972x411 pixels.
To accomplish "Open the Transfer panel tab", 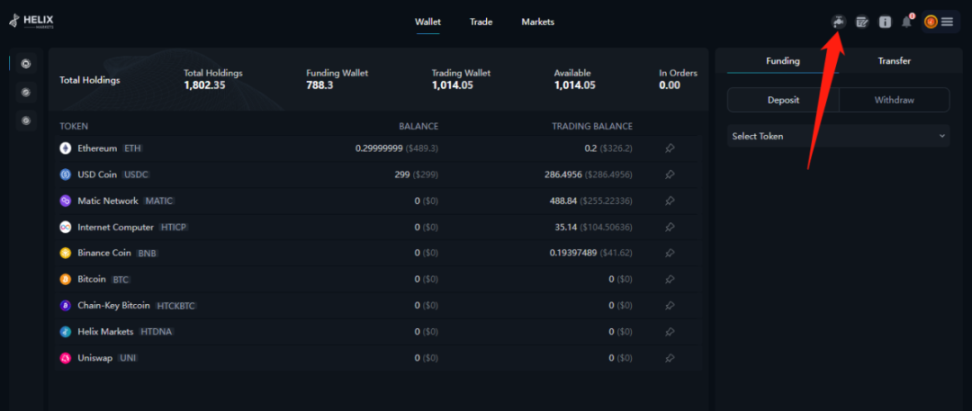I will click(x=894, y=61).
